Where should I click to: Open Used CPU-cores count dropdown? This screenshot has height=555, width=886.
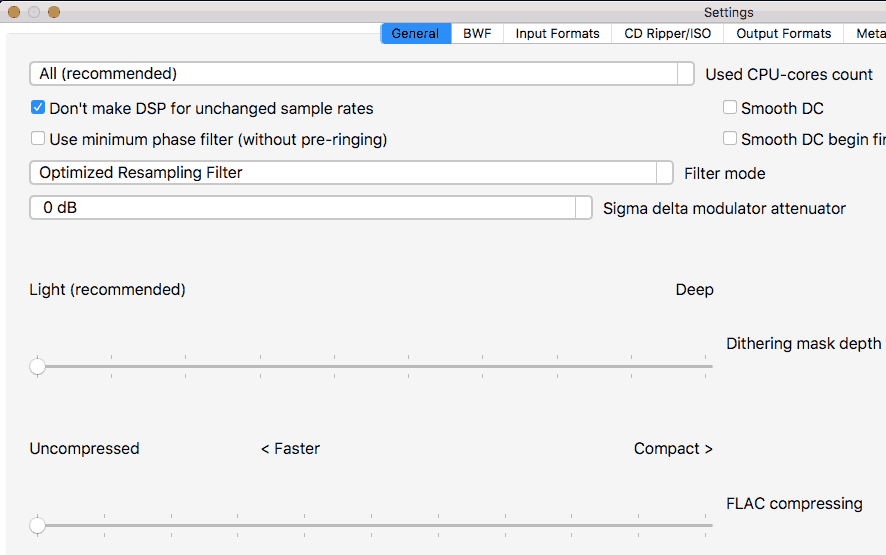point(362,73)
